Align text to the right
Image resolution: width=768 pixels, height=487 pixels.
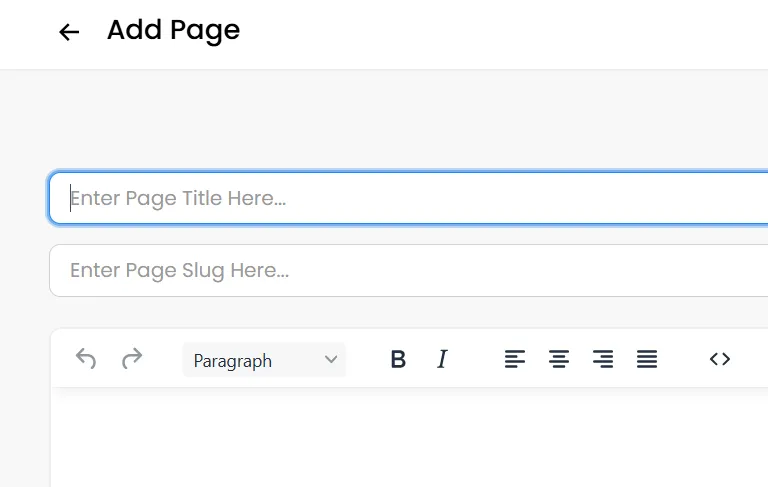click(x=603, y=359)
